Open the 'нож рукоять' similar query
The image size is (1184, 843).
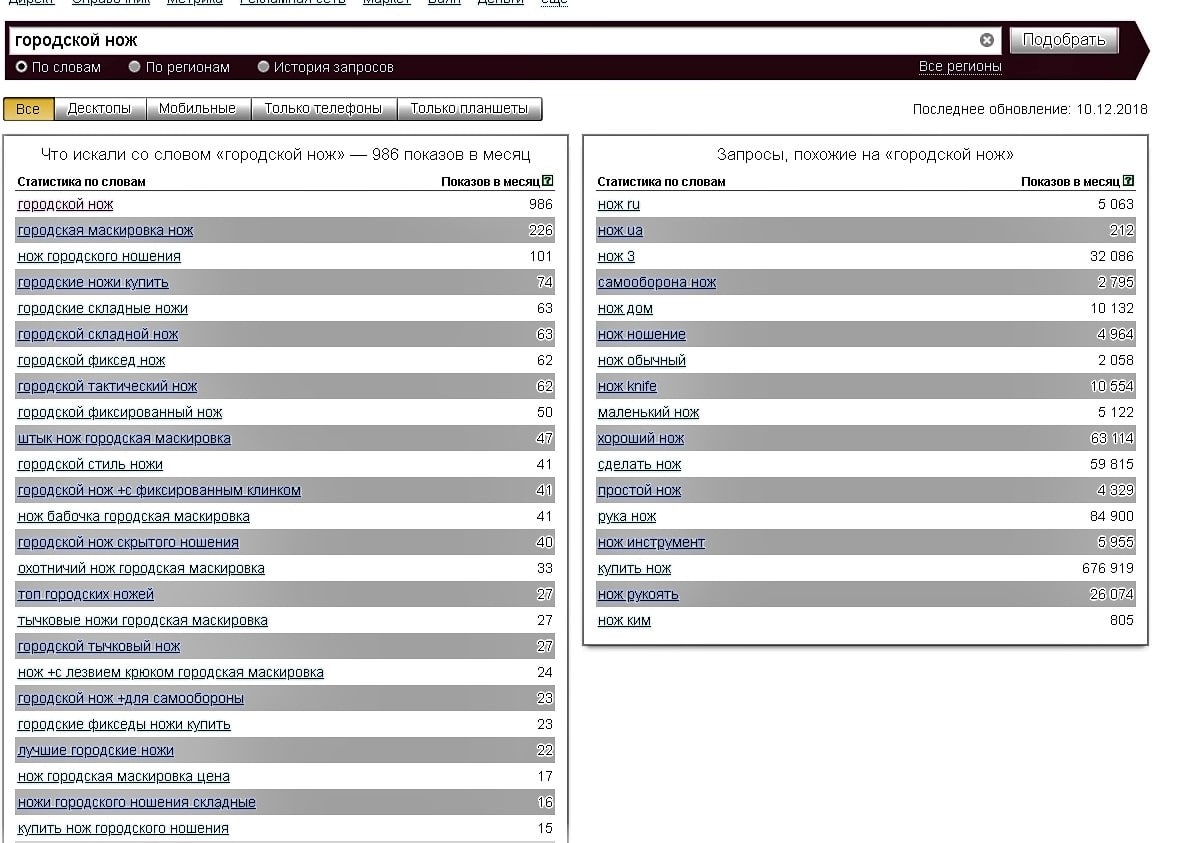pos(638,594)
